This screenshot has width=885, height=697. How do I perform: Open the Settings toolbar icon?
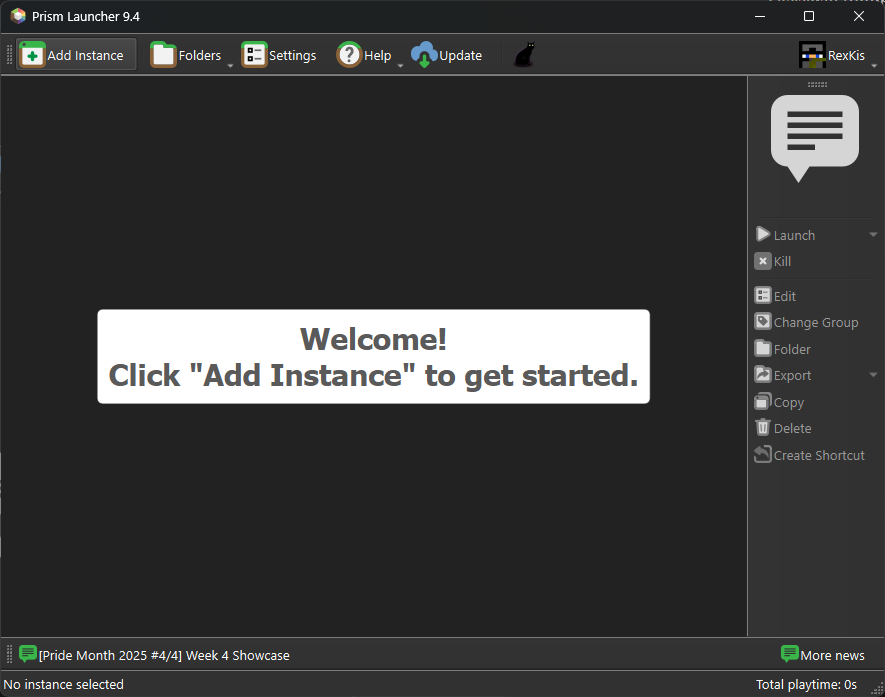pyautogui.click(x=254, y=55)
